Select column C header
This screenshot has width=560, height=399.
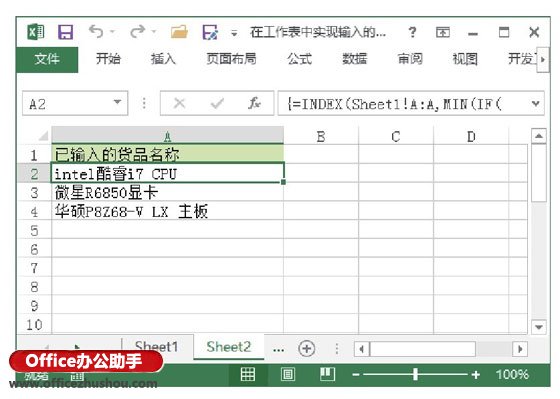396,136
